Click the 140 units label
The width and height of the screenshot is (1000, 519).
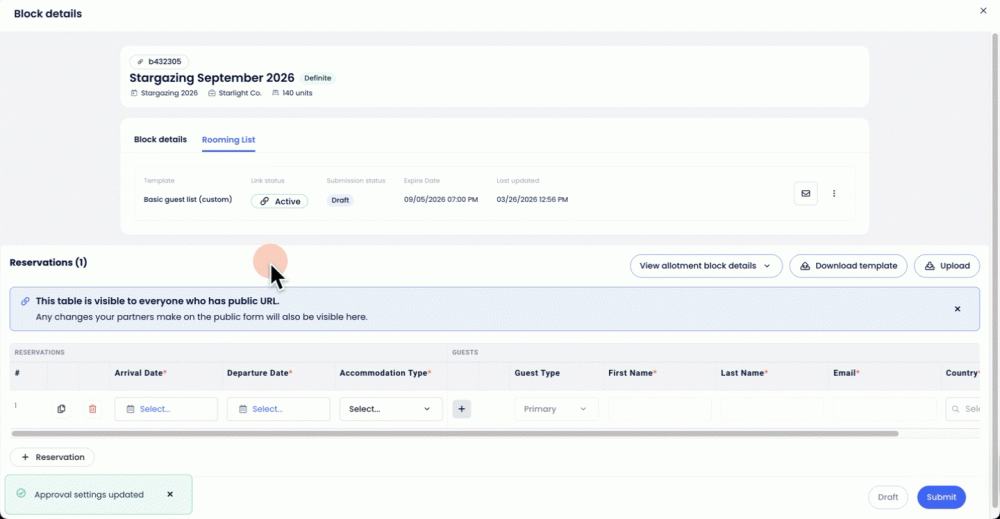(292, 93)
